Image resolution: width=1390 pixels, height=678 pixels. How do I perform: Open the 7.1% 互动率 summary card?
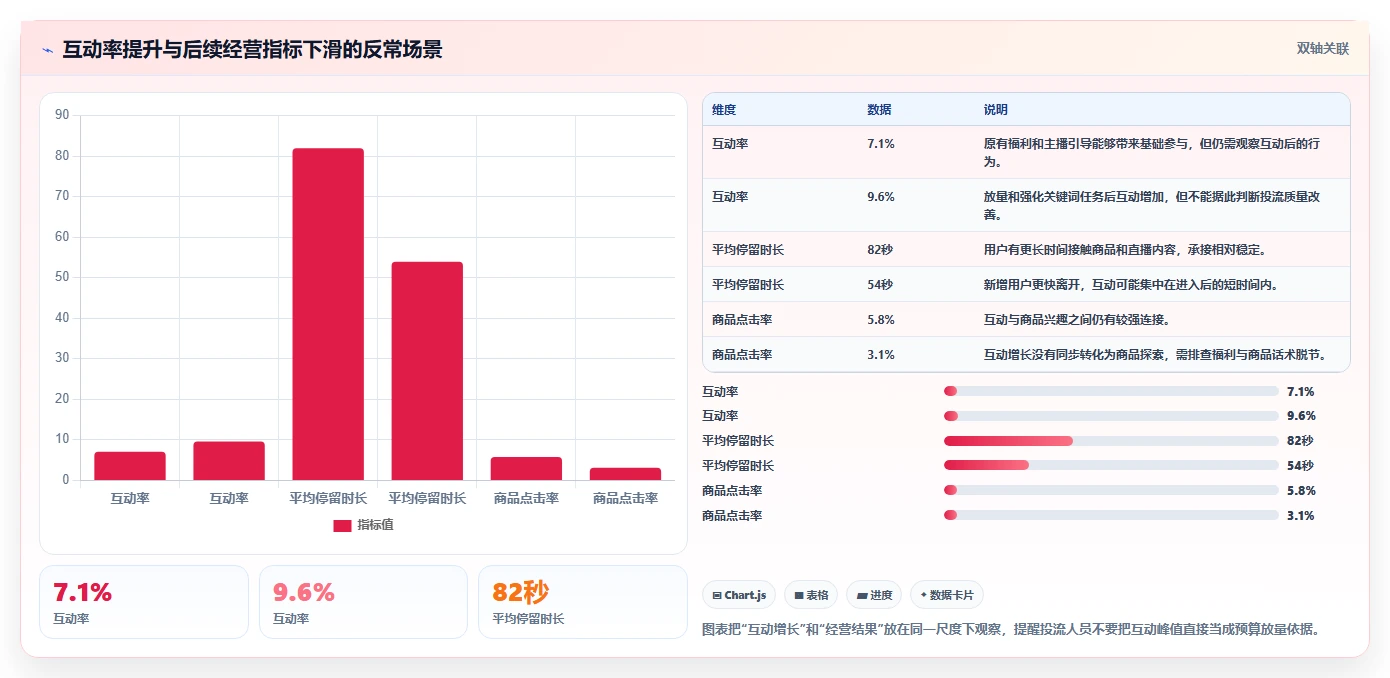[x=144, y=602]
